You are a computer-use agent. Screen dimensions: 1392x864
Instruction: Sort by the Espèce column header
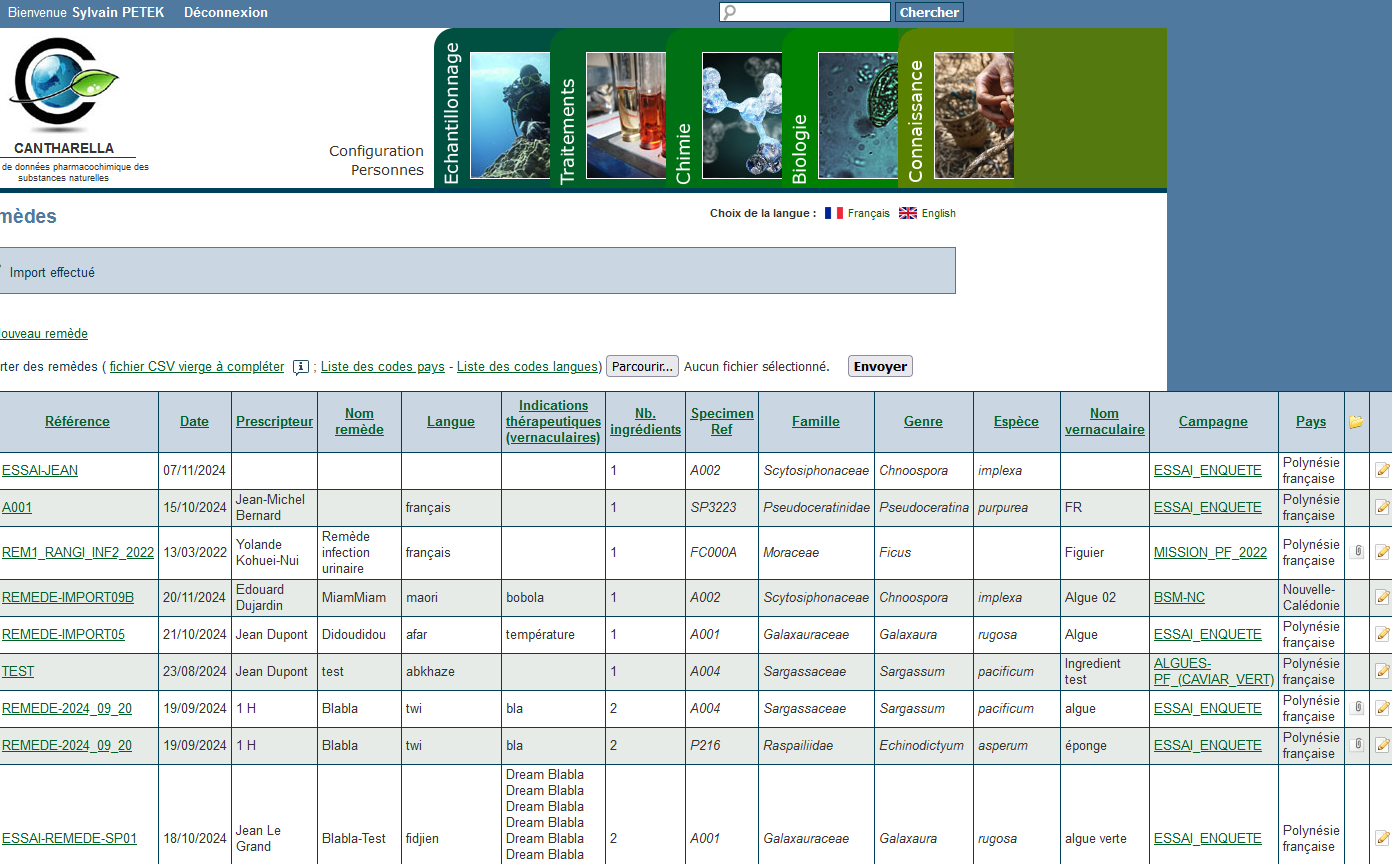pos(1016,422)
